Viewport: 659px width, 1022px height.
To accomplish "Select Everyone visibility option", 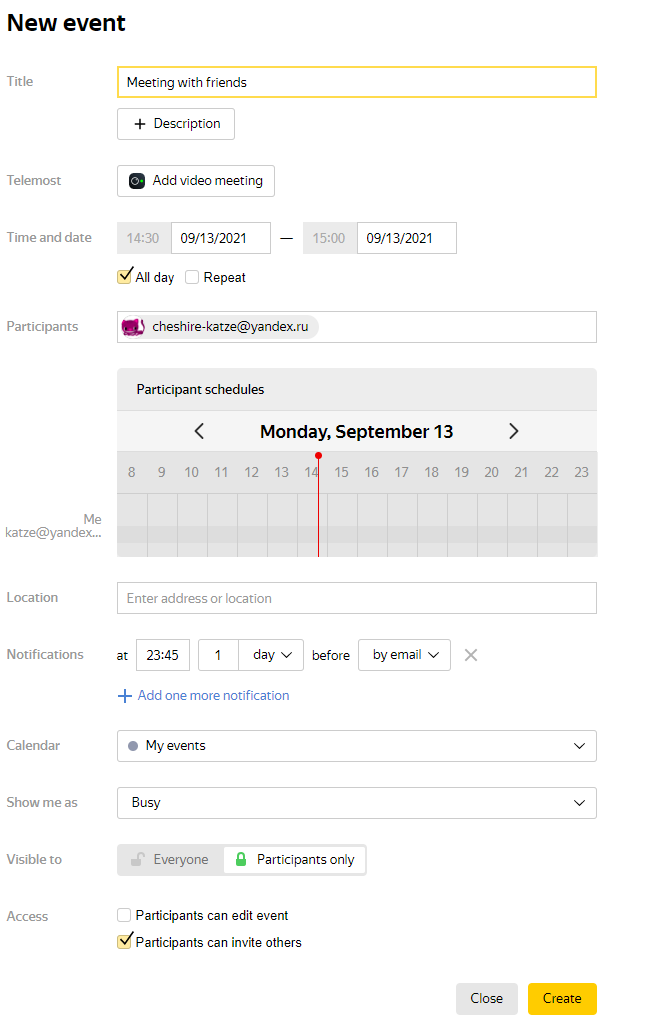I will click(x=171, y=859).
